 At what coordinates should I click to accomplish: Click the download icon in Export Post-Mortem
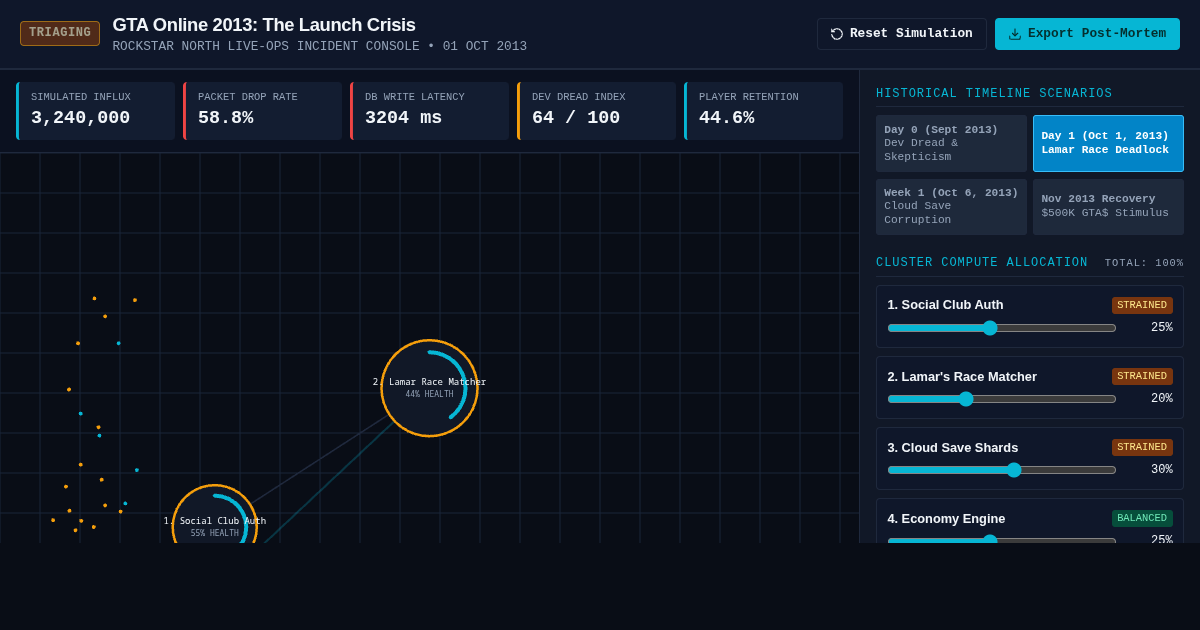1015,34
